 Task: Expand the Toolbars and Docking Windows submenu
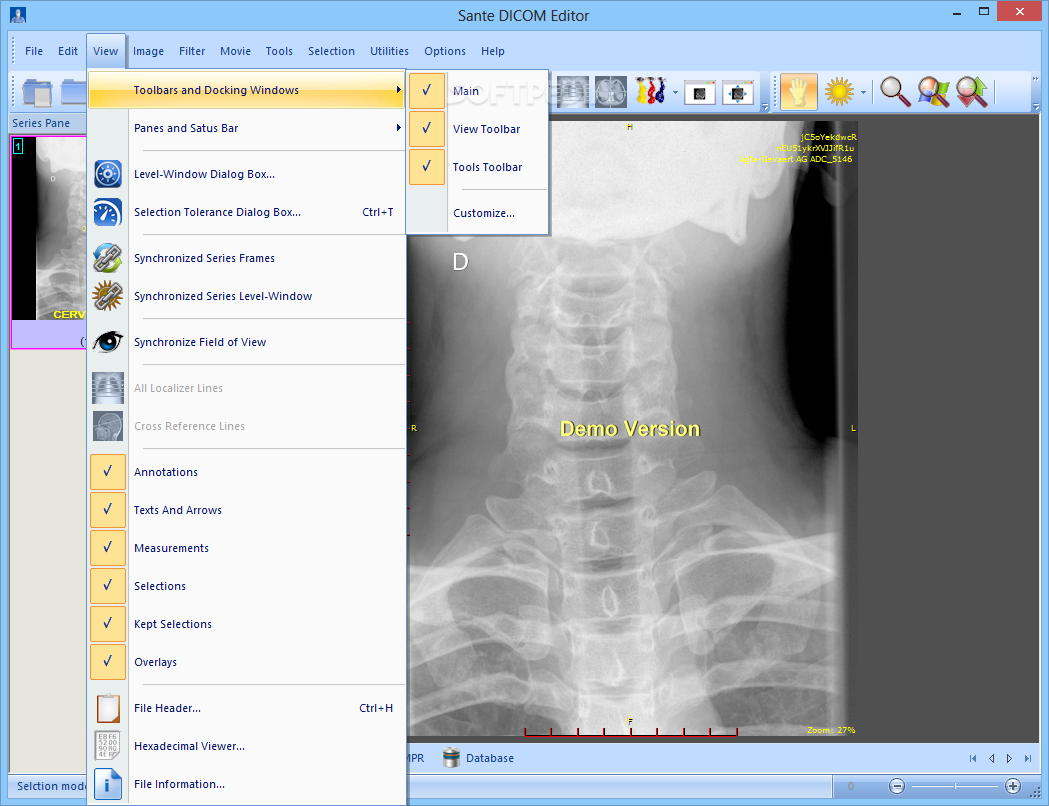(247, 90)
